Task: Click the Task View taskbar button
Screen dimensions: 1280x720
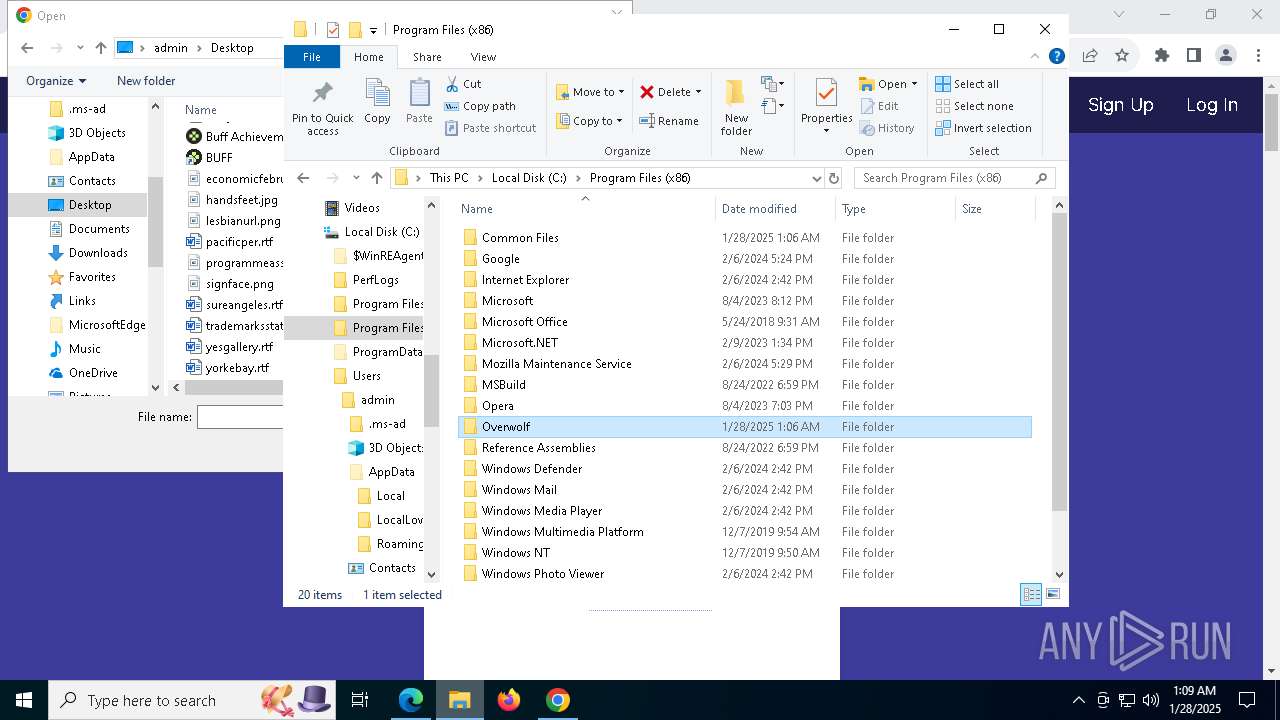Action: coord(360,700)
